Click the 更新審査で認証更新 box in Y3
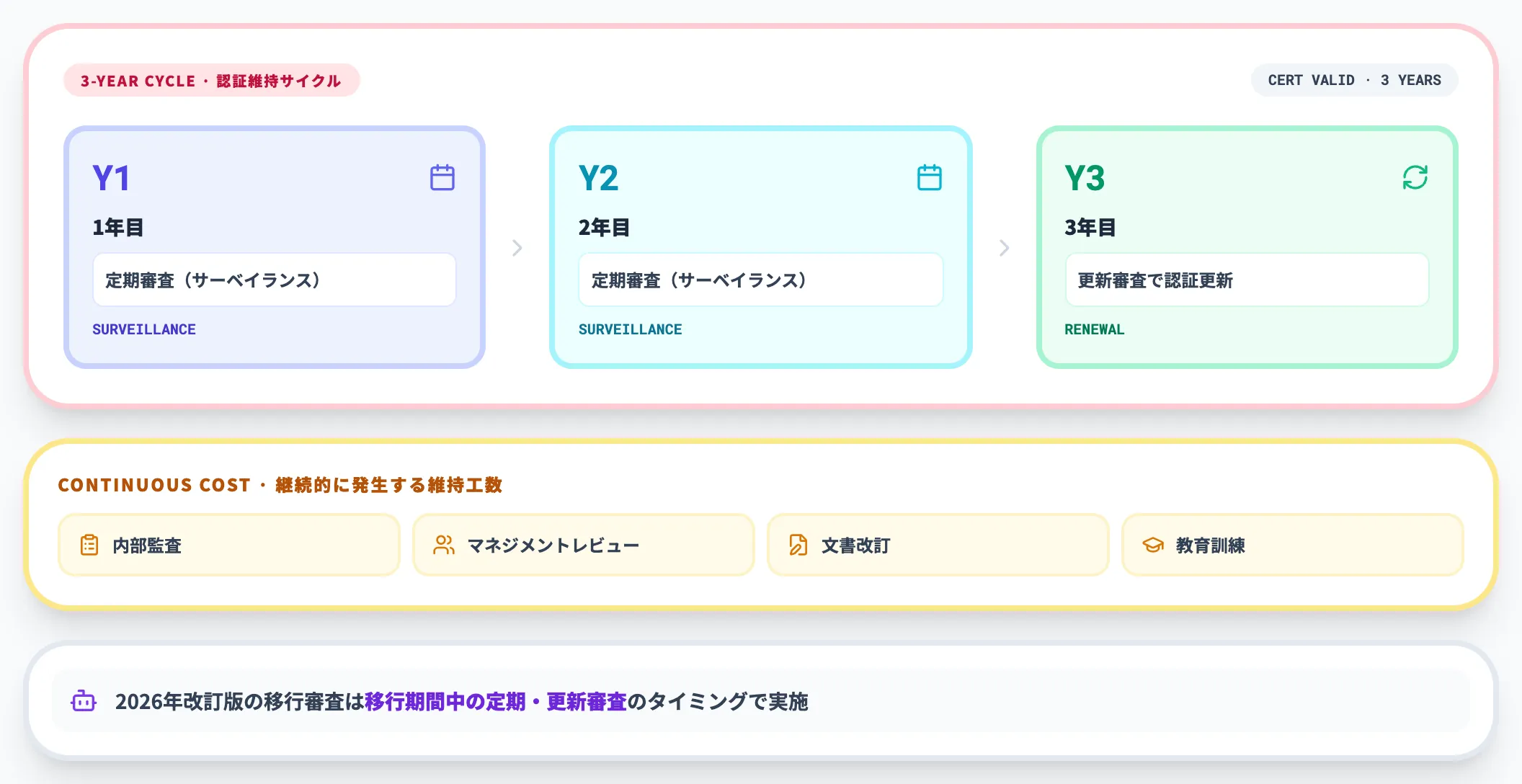The height and width of the screenshot is (784, 1522). pyautogui.click(x=1247, y=280)
